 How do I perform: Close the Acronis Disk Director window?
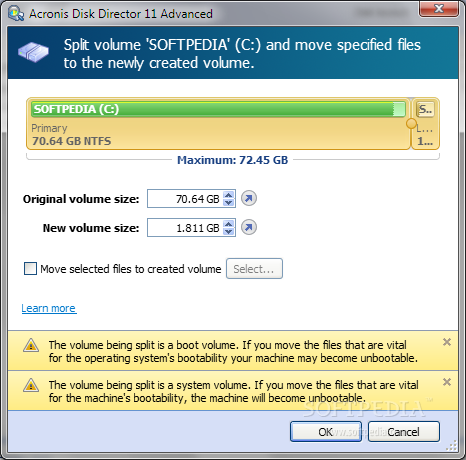tap(439, 9)
